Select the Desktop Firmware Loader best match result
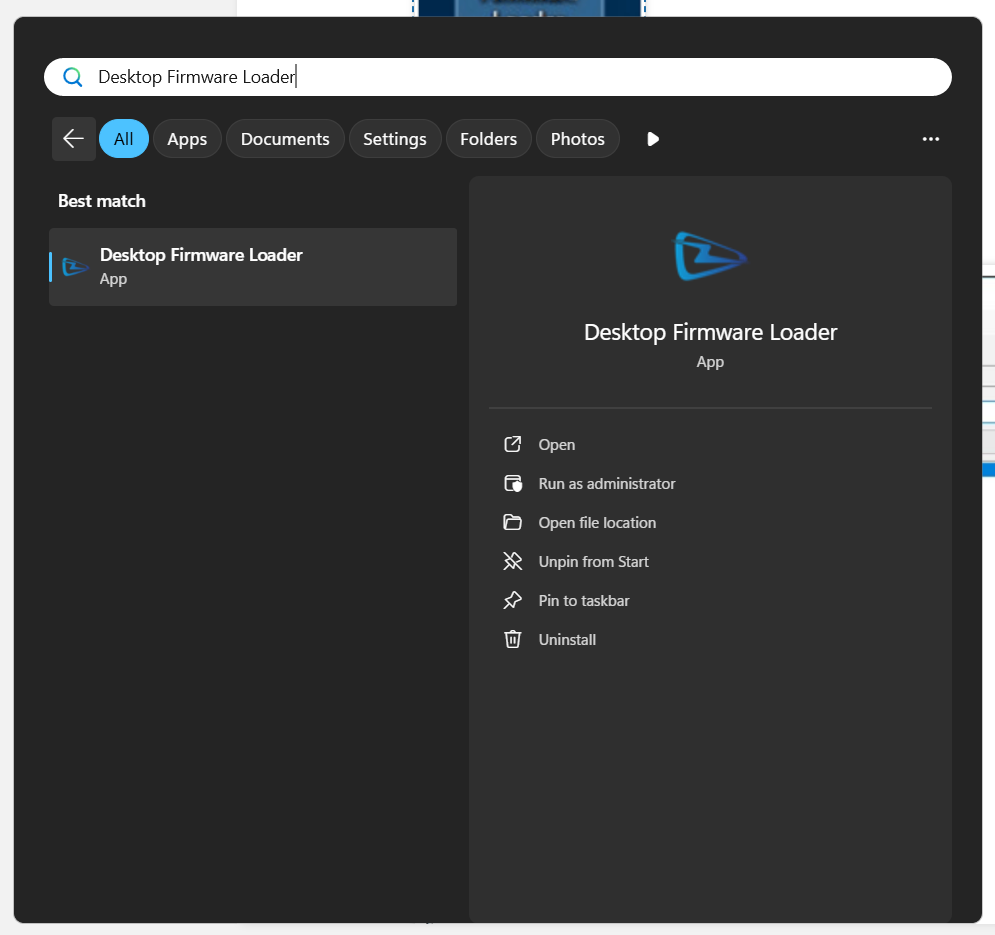This screenshot has height=935, width=995. point(253,267)
